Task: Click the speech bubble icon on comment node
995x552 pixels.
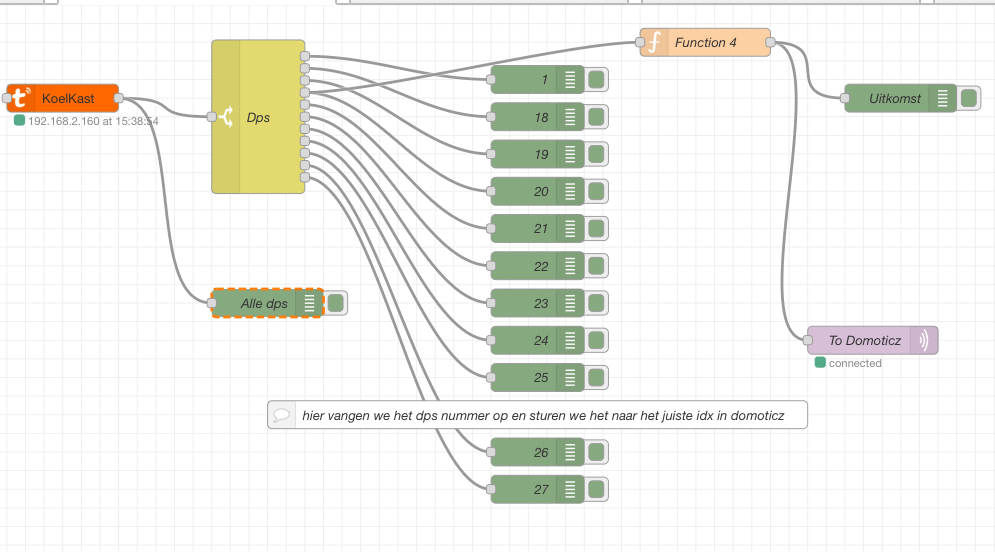Action: coord(282,415)
